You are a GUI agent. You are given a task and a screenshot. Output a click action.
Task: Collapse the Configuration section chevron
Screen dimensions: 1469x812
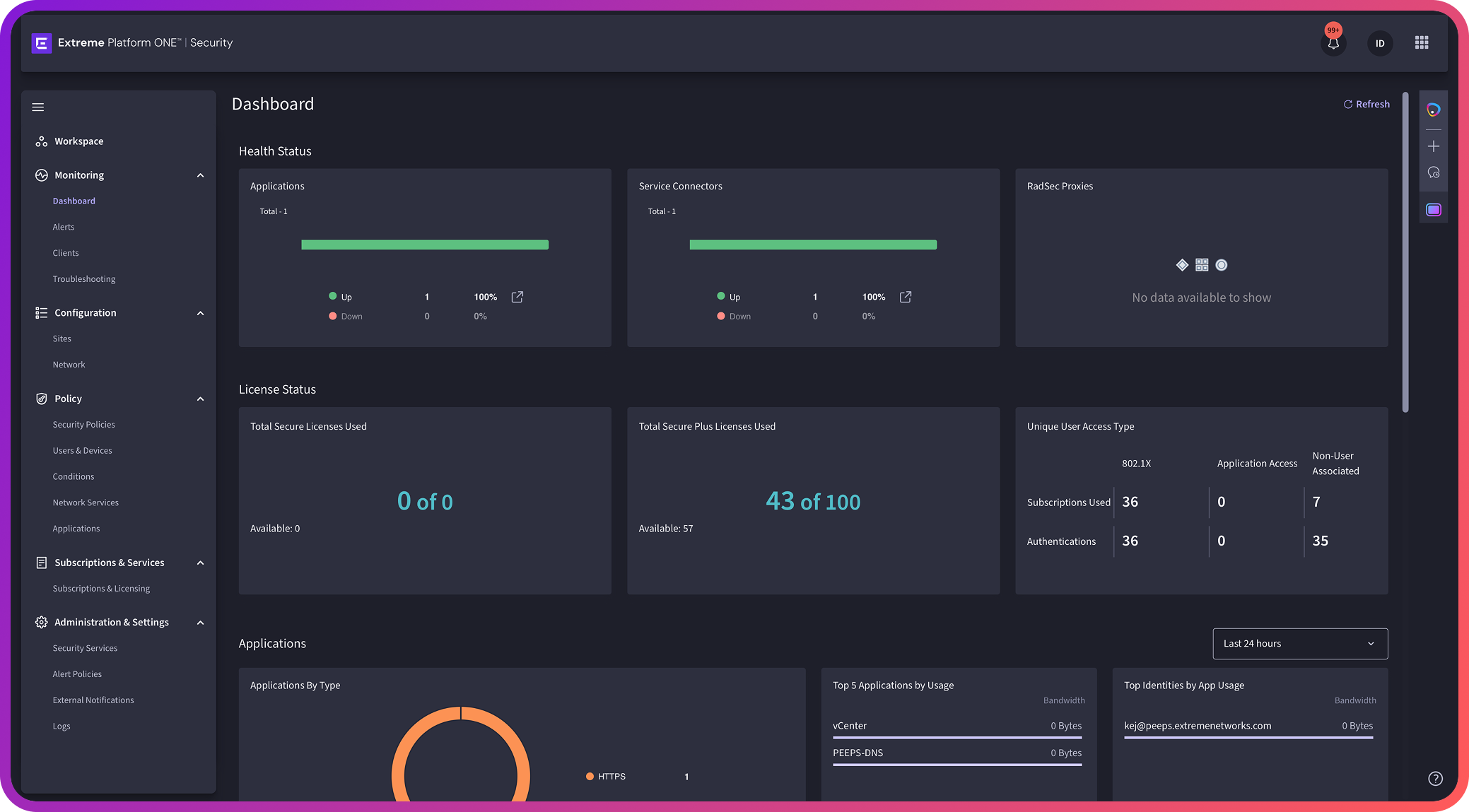(200, 313)
